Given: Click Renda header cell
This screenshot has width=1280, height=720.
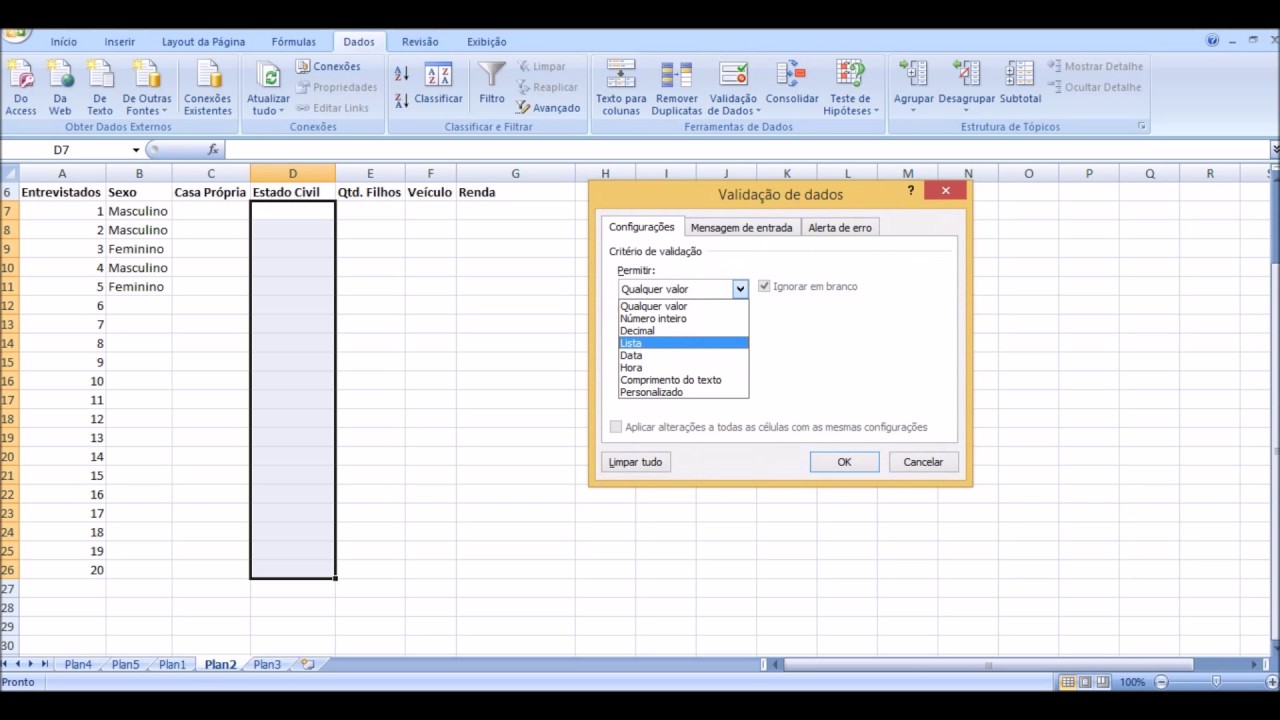Looking at the screenshot, I should pyautogui.click(x=515, y=192).
